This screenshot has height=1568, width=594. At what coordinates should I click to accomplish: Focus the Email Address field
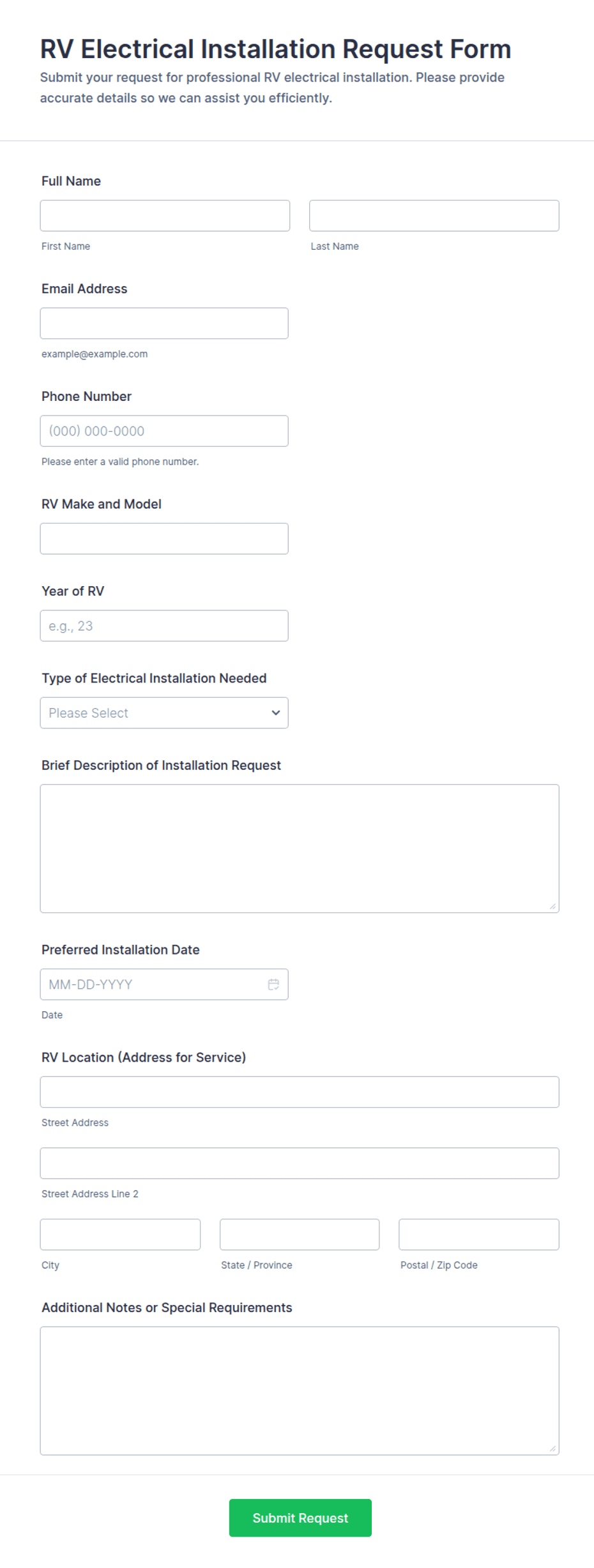pyautogui.click(x=164, y=323)
